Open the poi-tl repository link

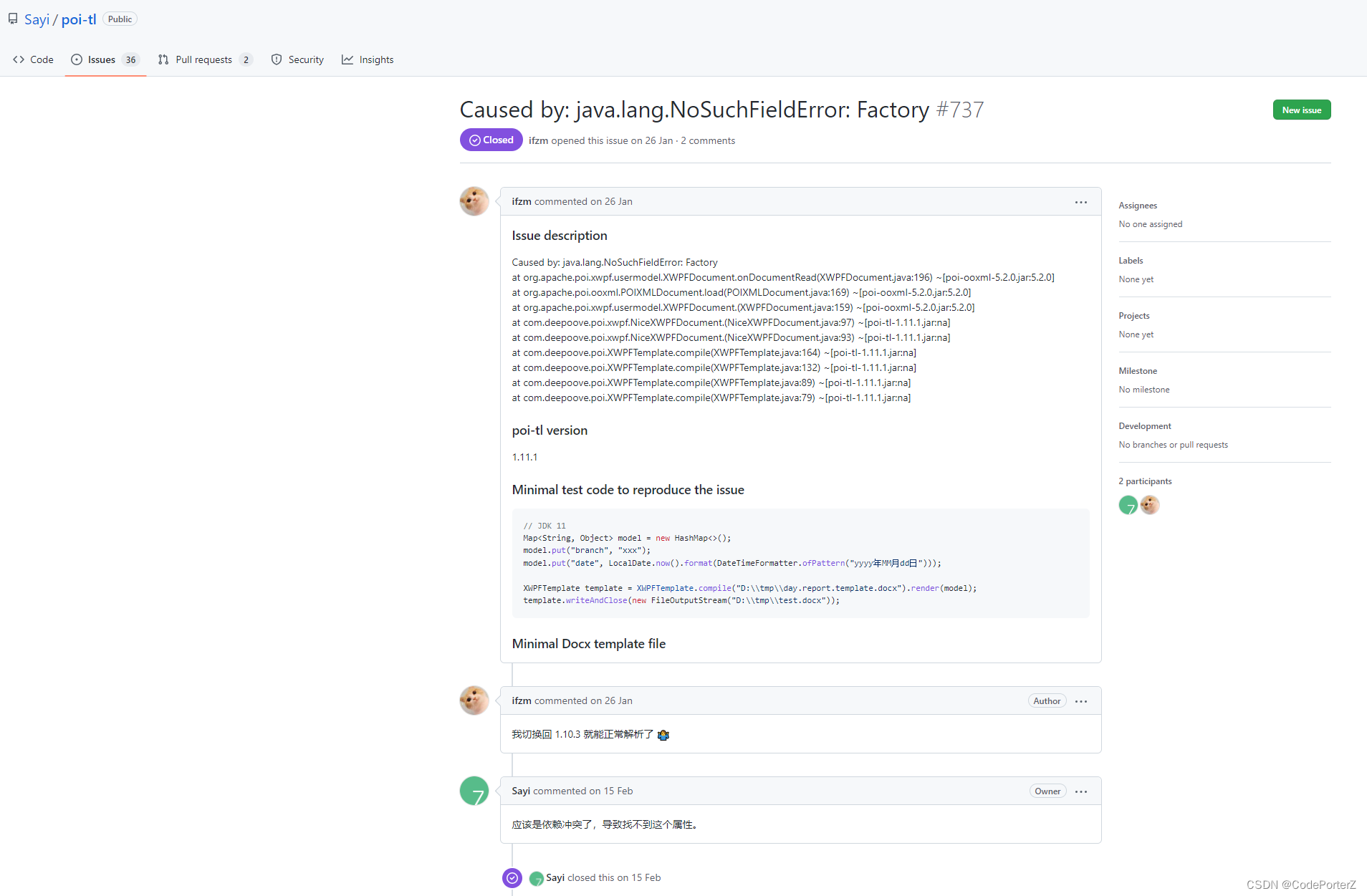79,19
